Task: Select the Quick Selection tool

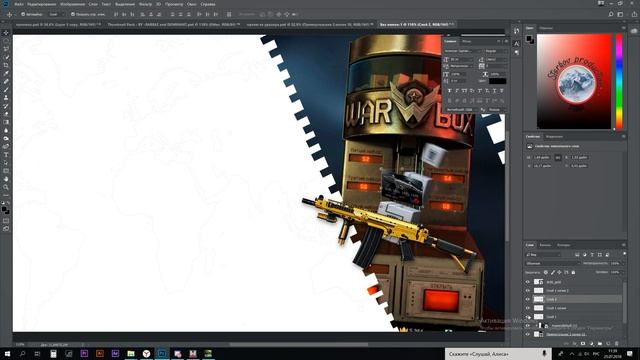Action: pos(6,57)
